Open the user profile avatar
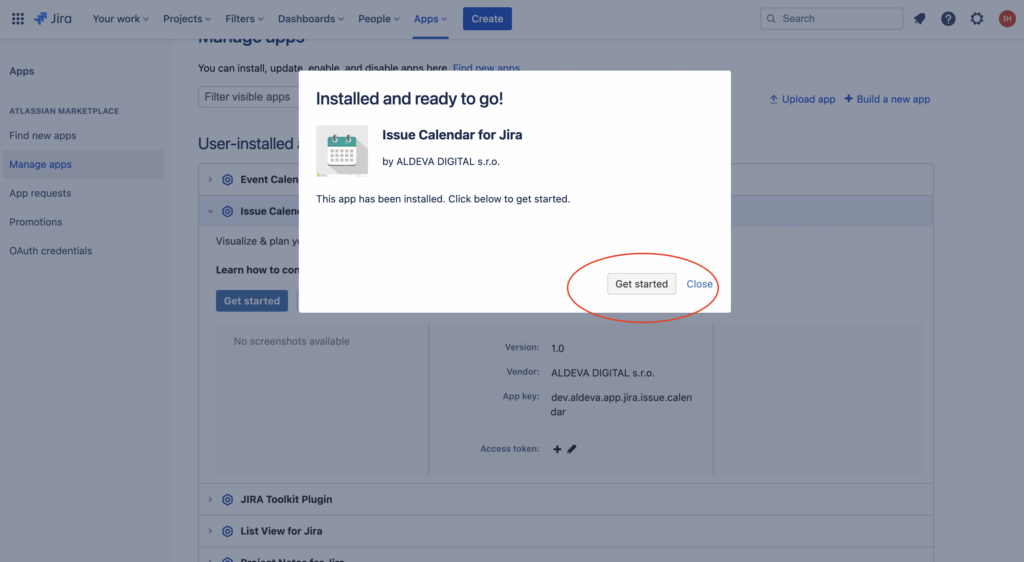 click(x=1007, y=19)
